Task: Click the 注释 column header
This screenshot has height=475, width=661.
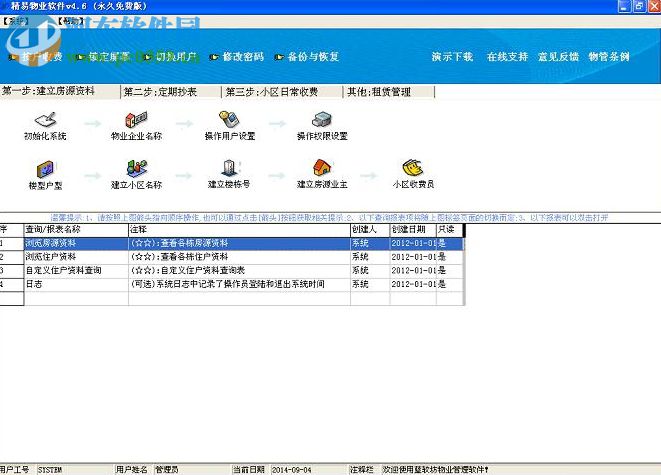Action: pyautogui.click(x=239, y=230)
